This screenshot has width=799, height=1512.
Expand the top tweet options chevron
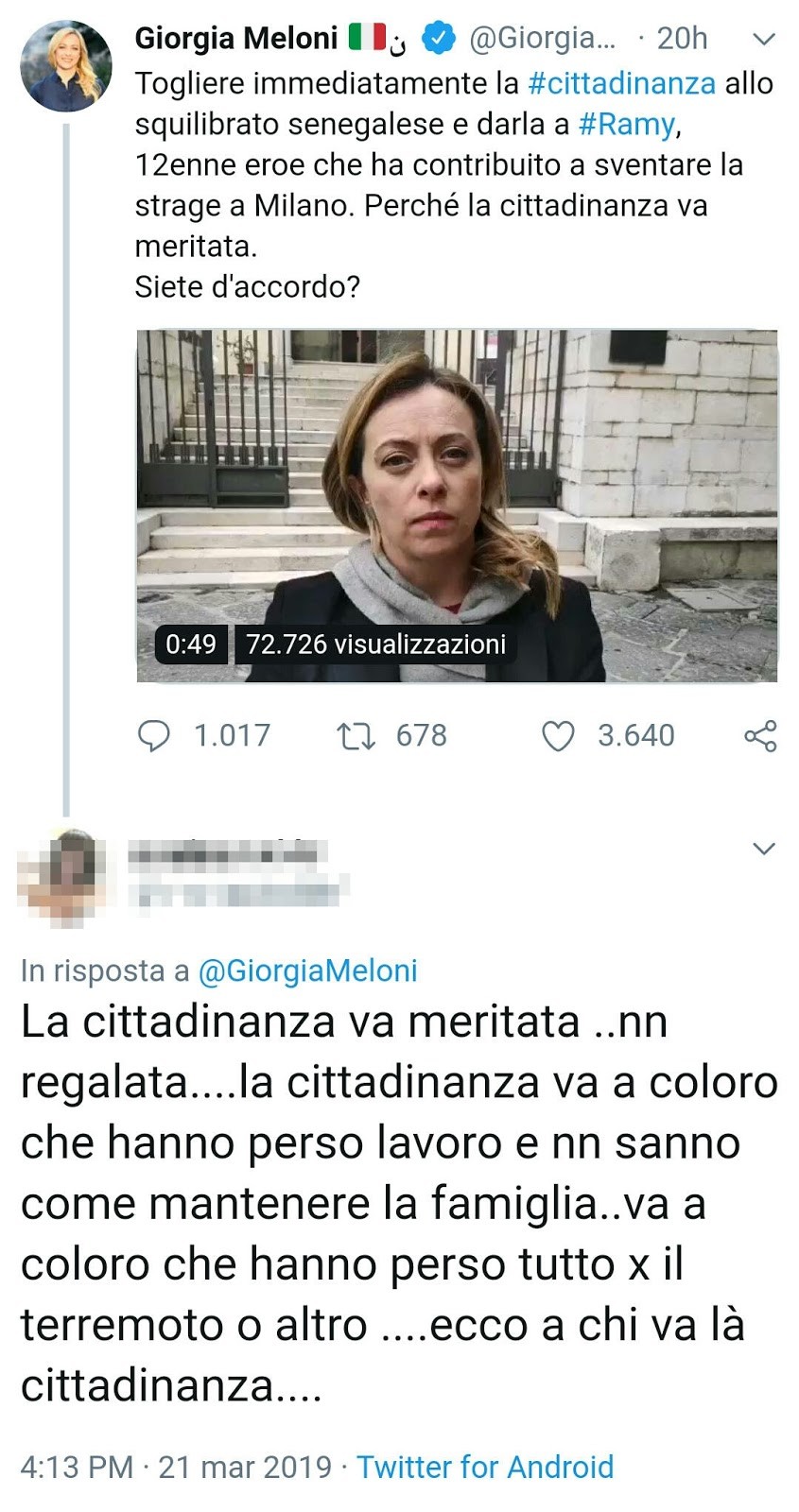click(763, 39)
